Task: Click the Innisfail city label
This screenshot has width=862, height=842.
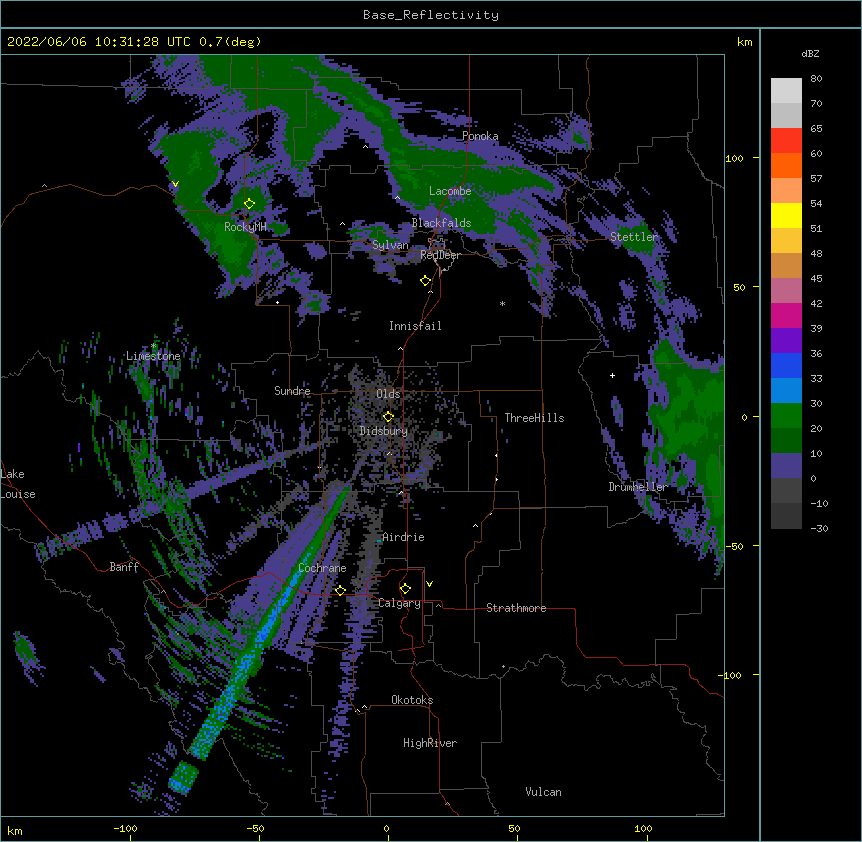Action: pos(415,326)
